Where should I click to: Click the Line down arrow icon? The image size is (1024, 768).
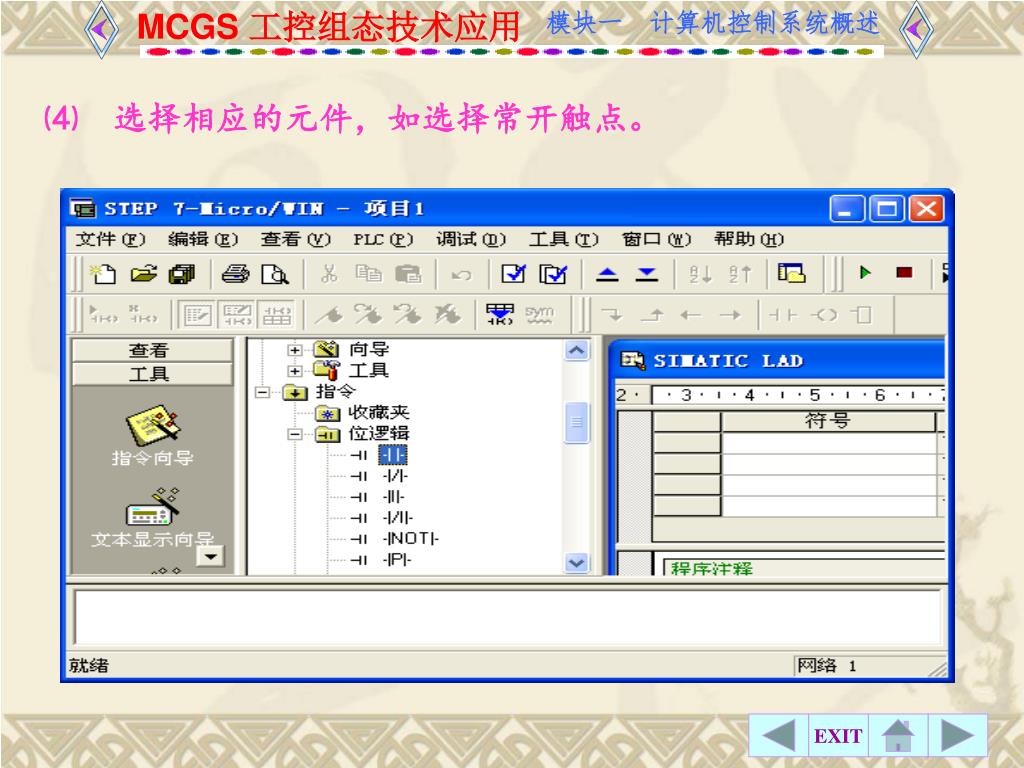(612, 315)
